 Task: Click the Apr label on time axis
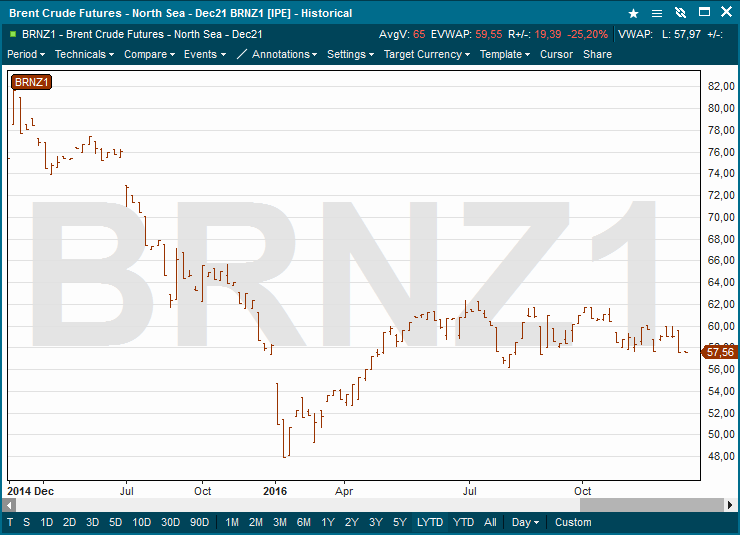(x=344, y=491)
